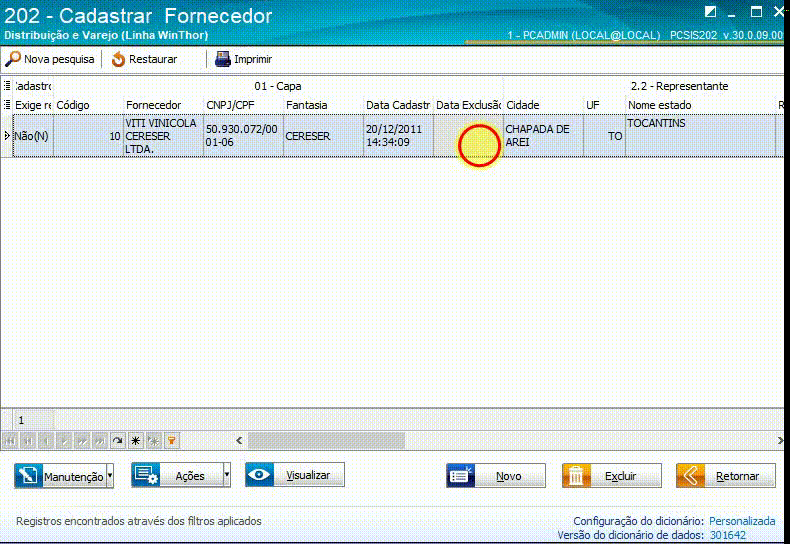The width and height of the screenshot is (790, 544).
Task: Go to previous record in navigator
Action: 46,441
